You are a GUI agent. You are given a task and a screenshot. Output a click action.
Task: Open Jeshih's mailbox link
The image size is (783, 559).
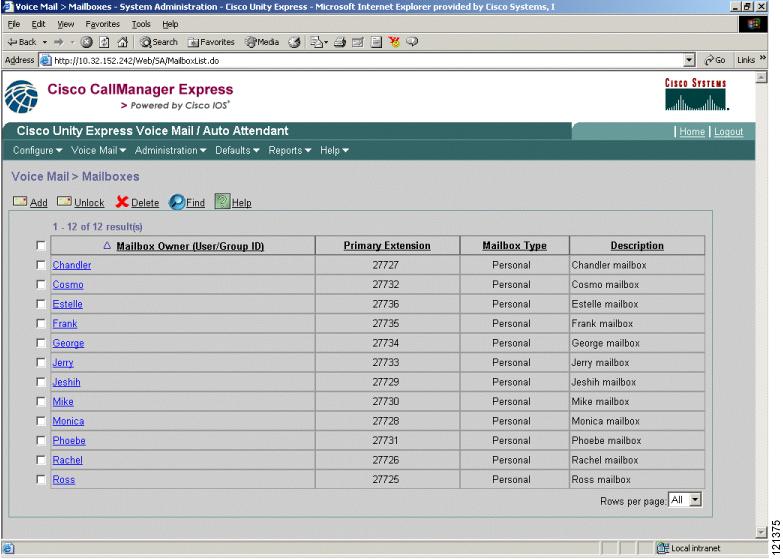pyautogui.click(x=66, y=382)
